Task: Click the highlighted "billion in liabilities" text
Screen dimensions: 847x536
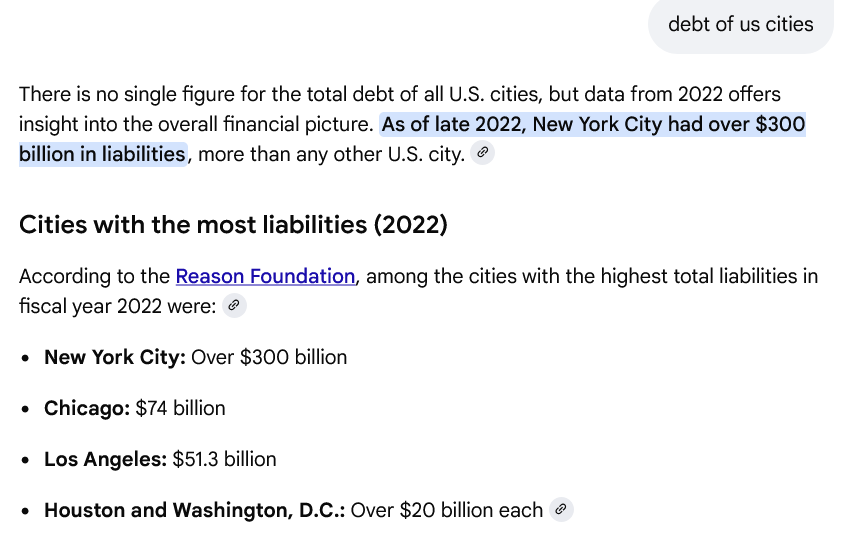Action: coord(102,154)
